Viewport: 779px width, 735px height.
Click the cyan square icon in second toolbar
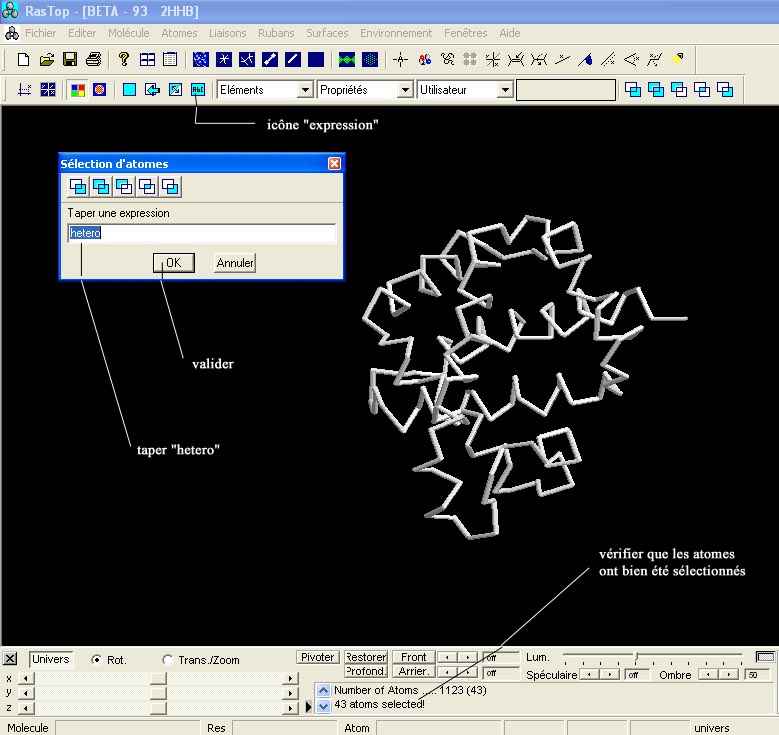point(129,90)
